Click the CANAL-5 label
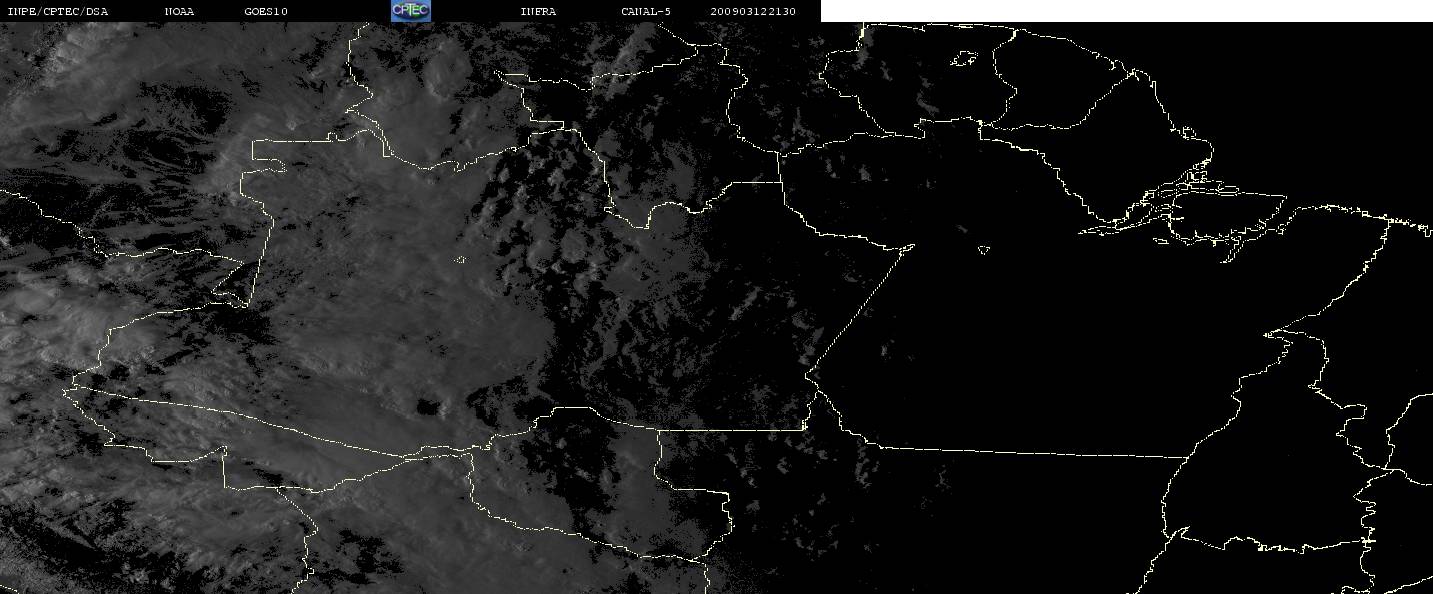Screen dimensions: 1433x594 pyautogui.click(x=646, y=11)
